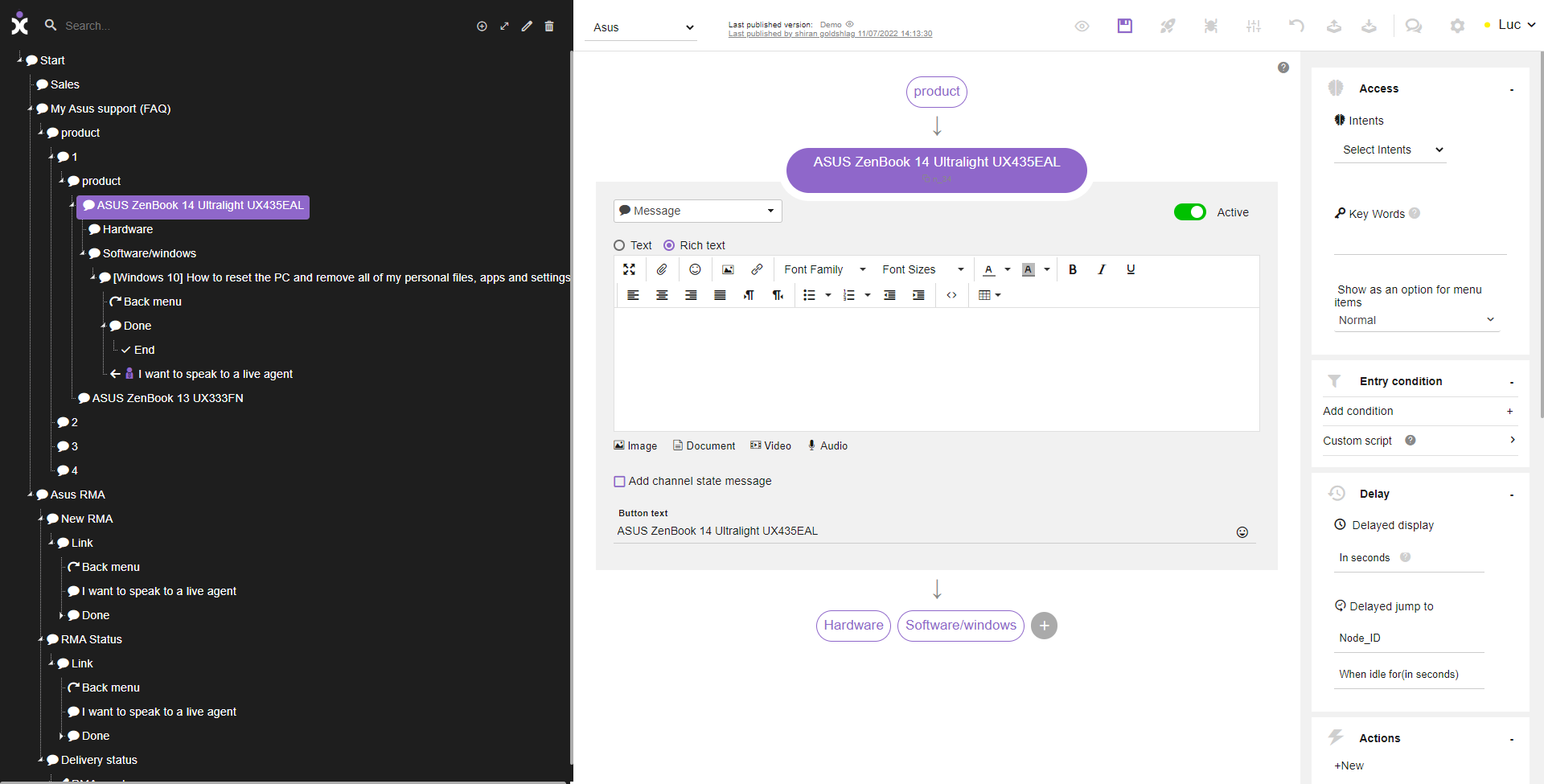Select ASUS ZenBook 13 UX333FN tree node
The width and height of the screenshot is (1544, 784).
[167, 398]
